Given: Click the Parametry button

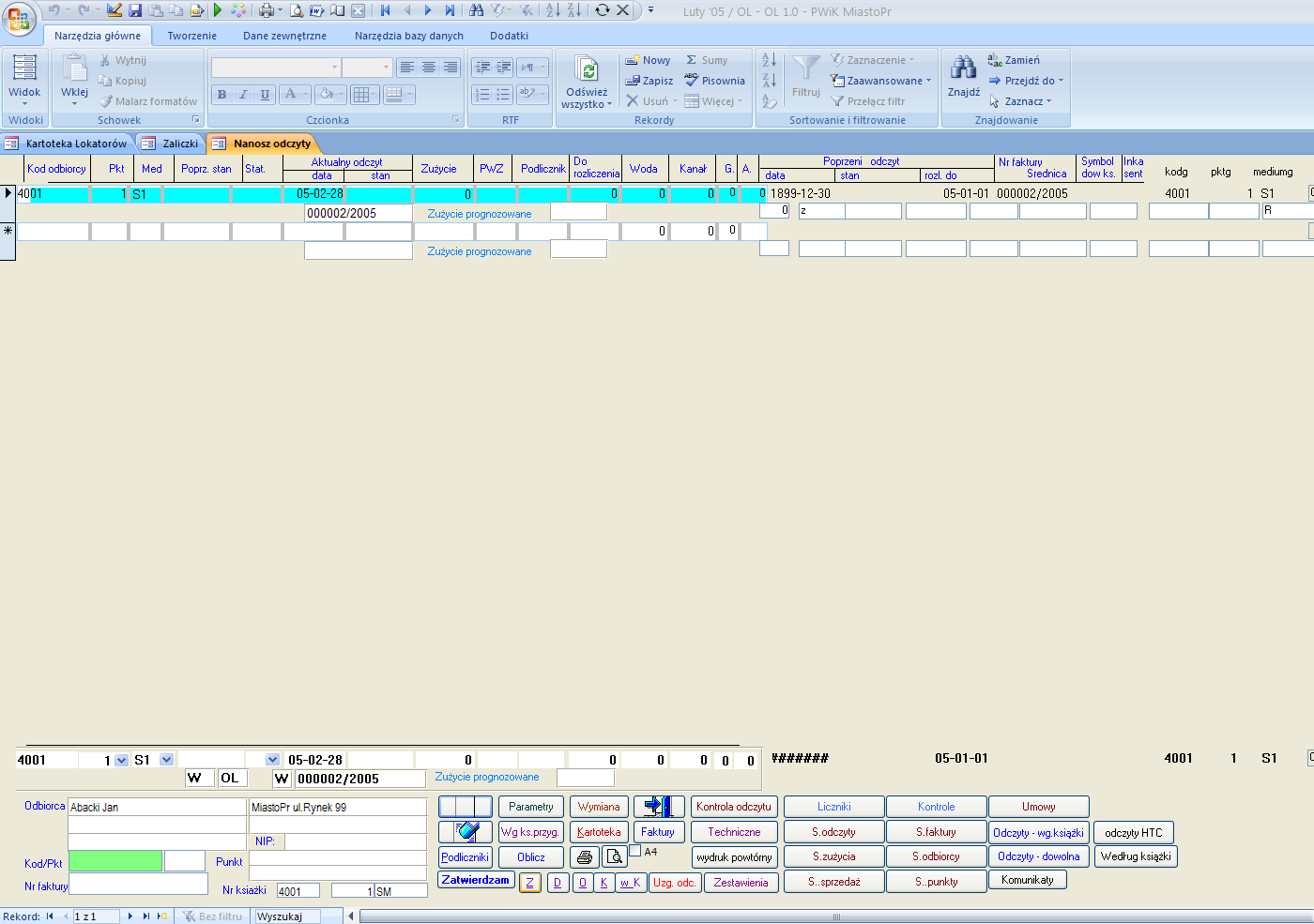Looking at the screenshot, I should click(530, 807).
